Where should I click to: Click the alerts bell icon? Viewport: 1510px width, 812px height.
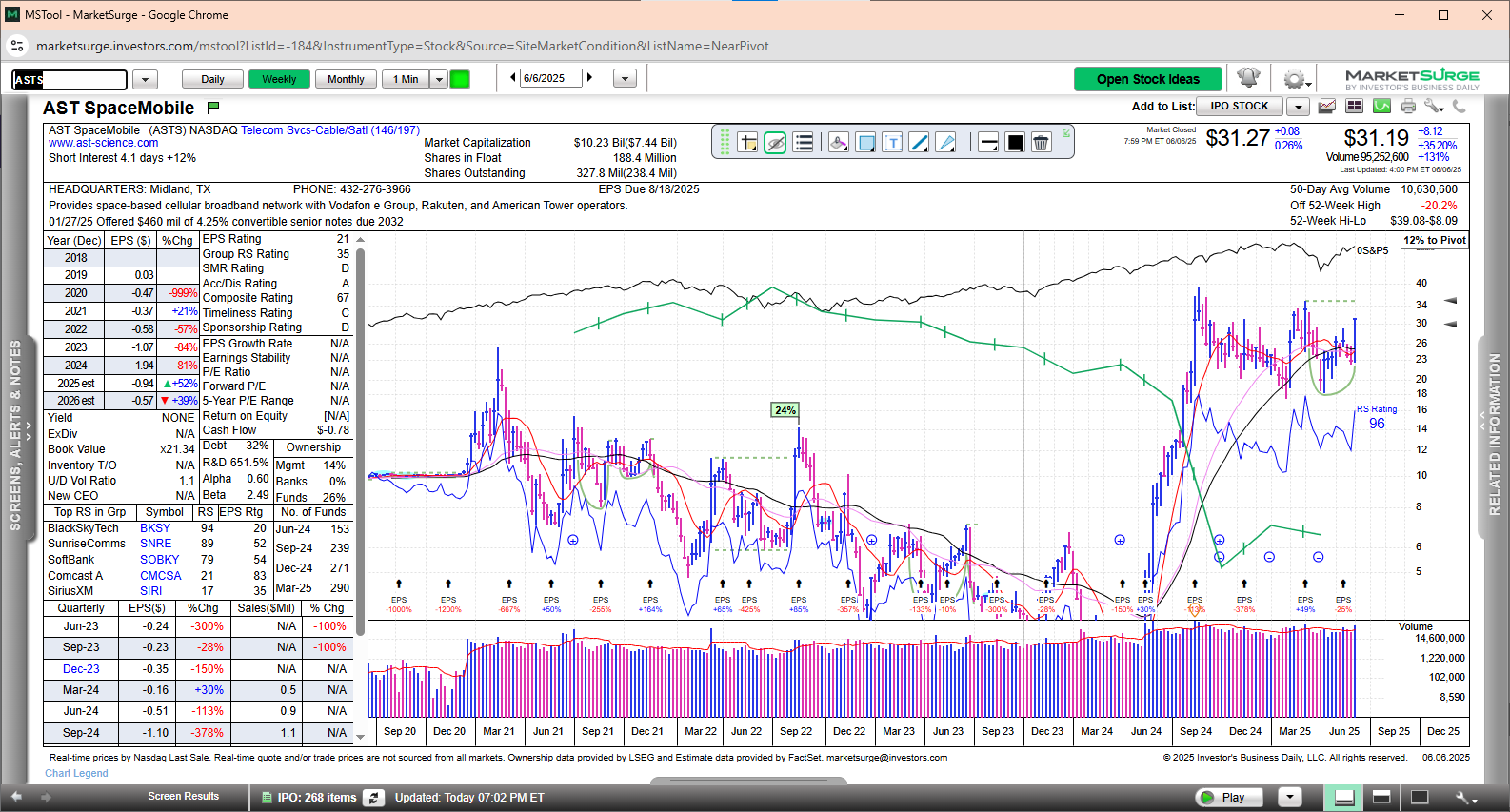coord(1248,78)
